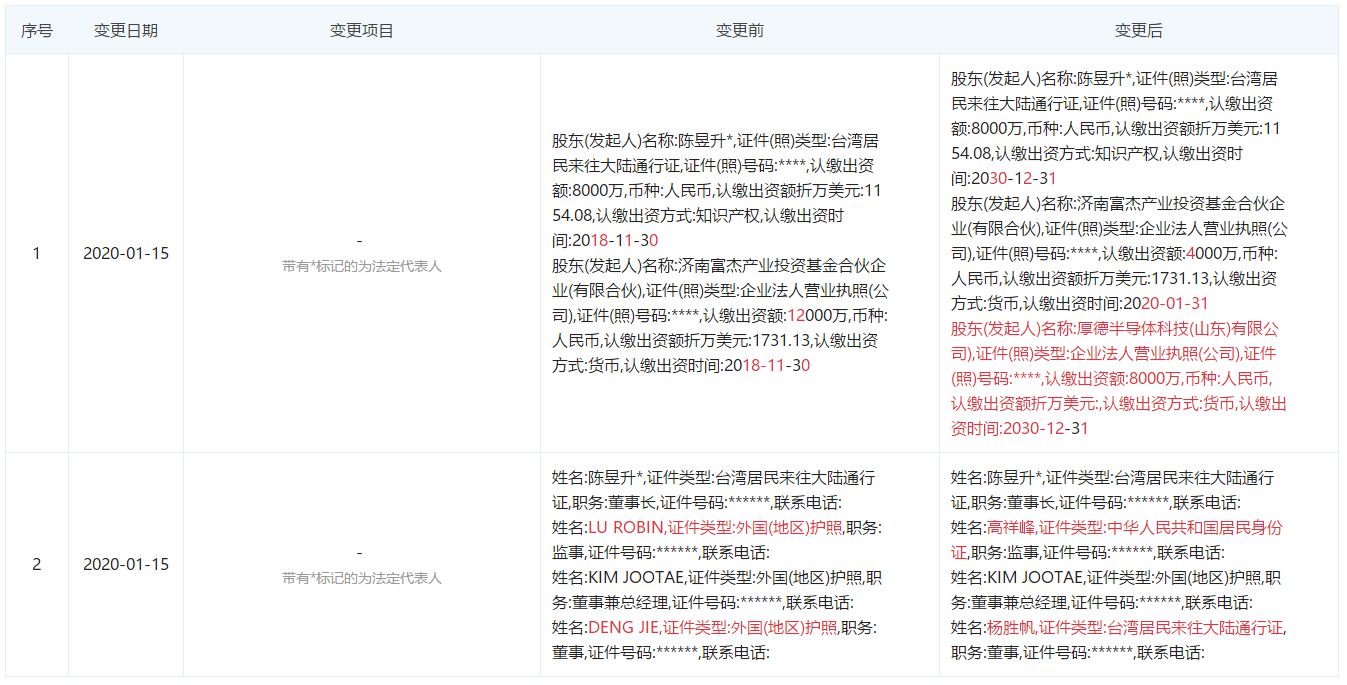Click the serial number 2 cell

37,564
